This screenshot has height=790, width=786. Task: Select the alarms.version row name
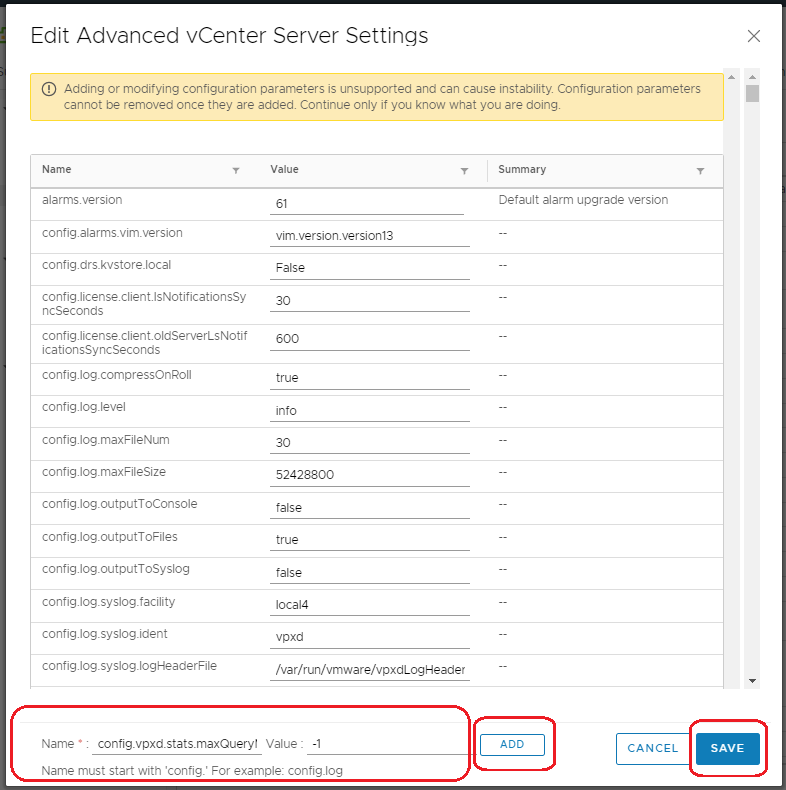tap(82, 200)
